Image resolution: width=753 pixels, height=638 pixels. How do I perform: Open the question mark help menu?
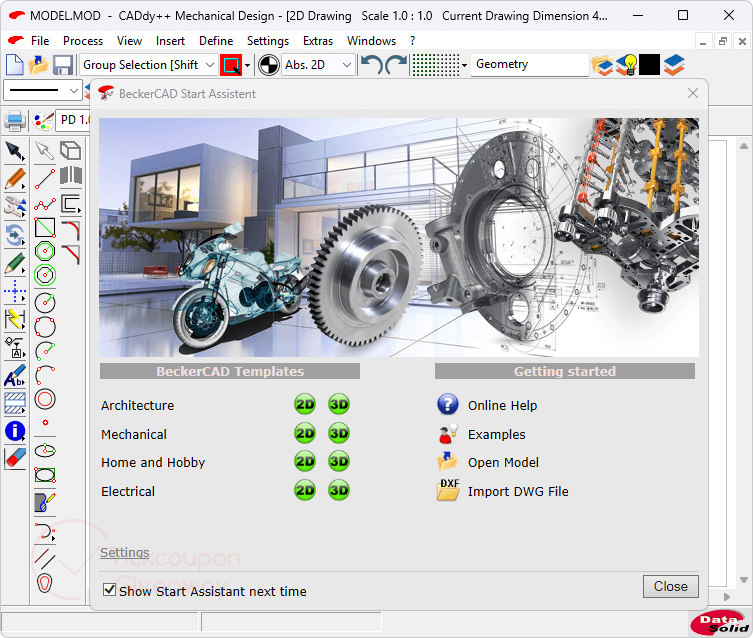[412, 41]
